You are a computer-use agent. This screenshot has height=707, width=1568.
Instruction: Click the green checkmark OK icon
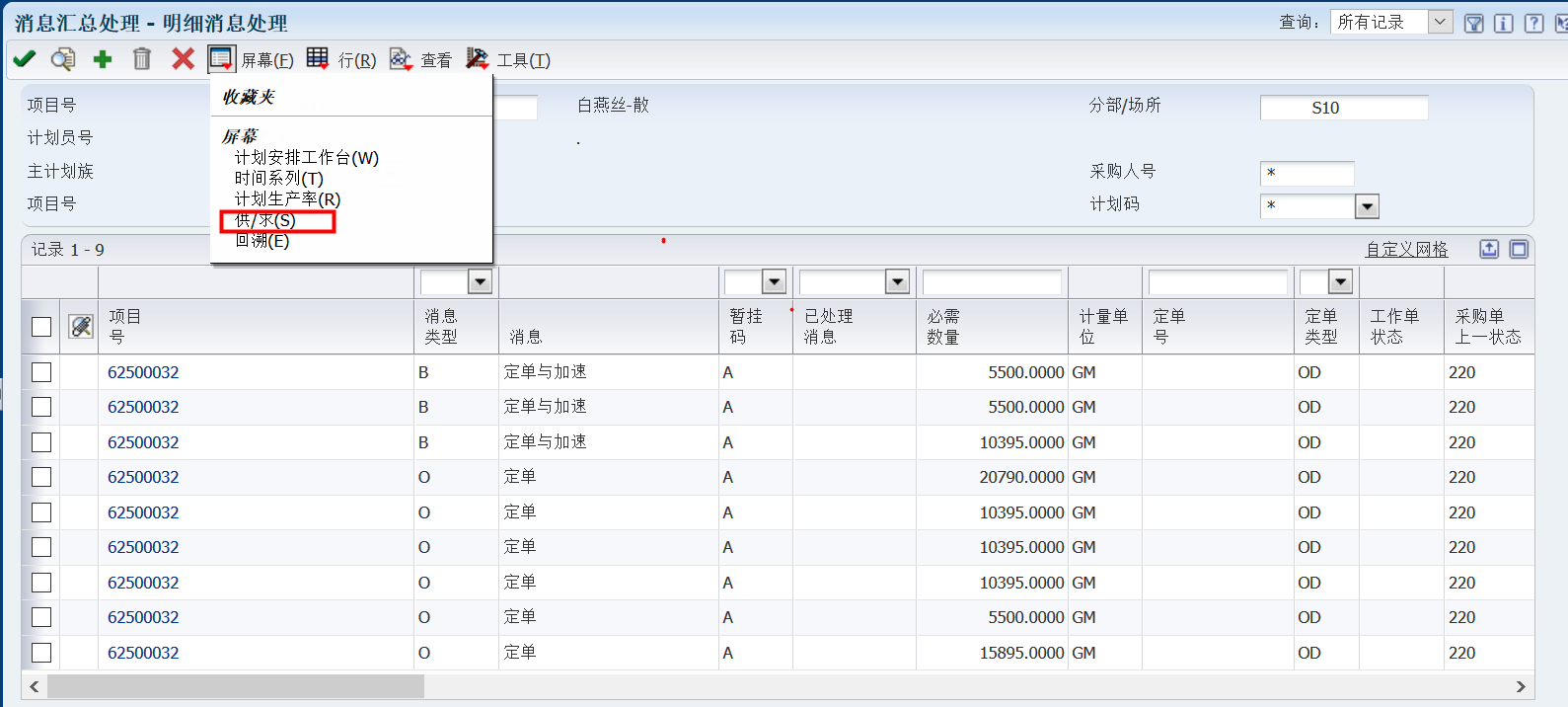pyautogui.click(x=24, y=59)
